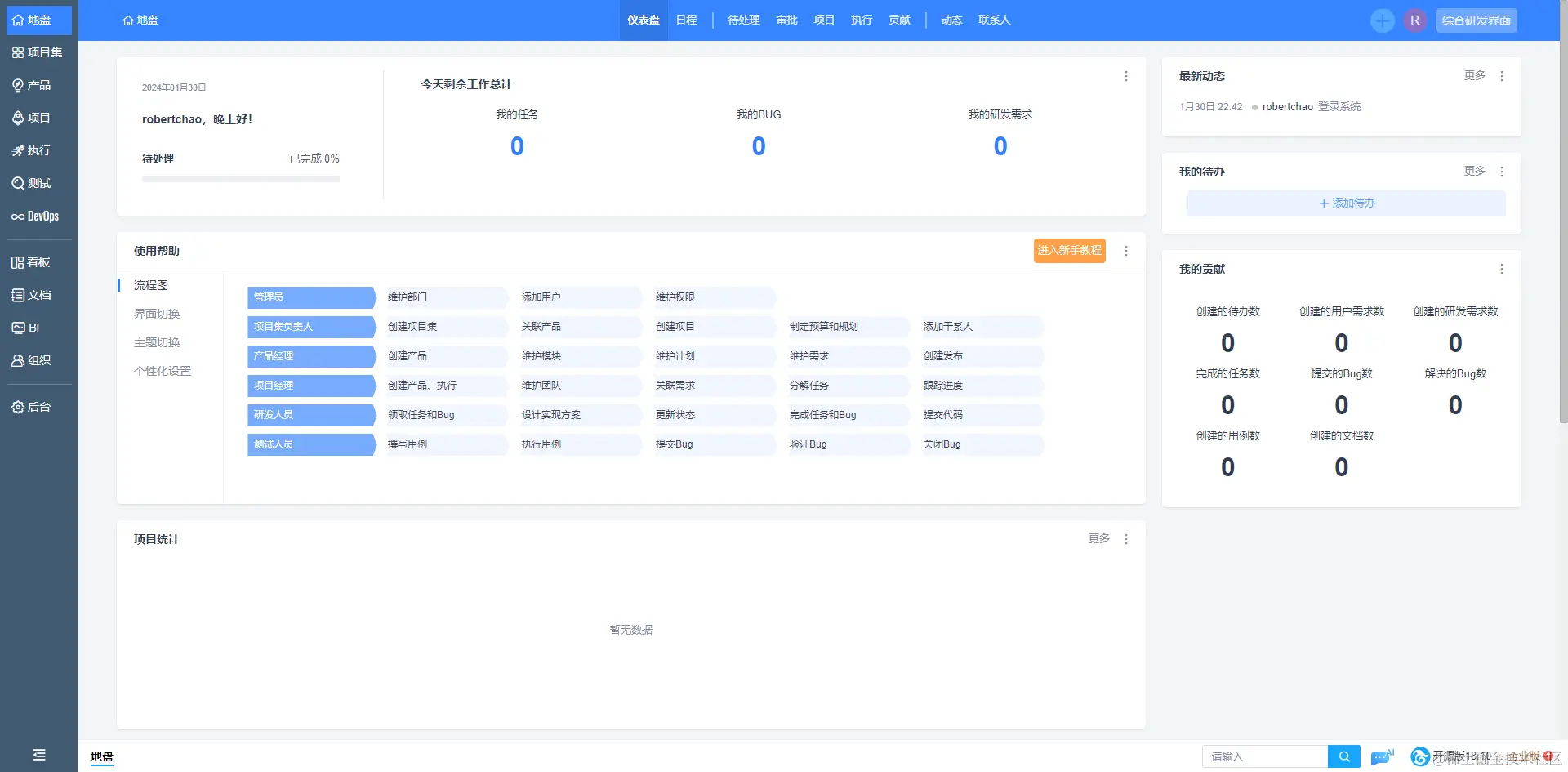Viewport: 1568px width, 772px height.
Task: Switch to the 动态 tab
Action: 951,20
